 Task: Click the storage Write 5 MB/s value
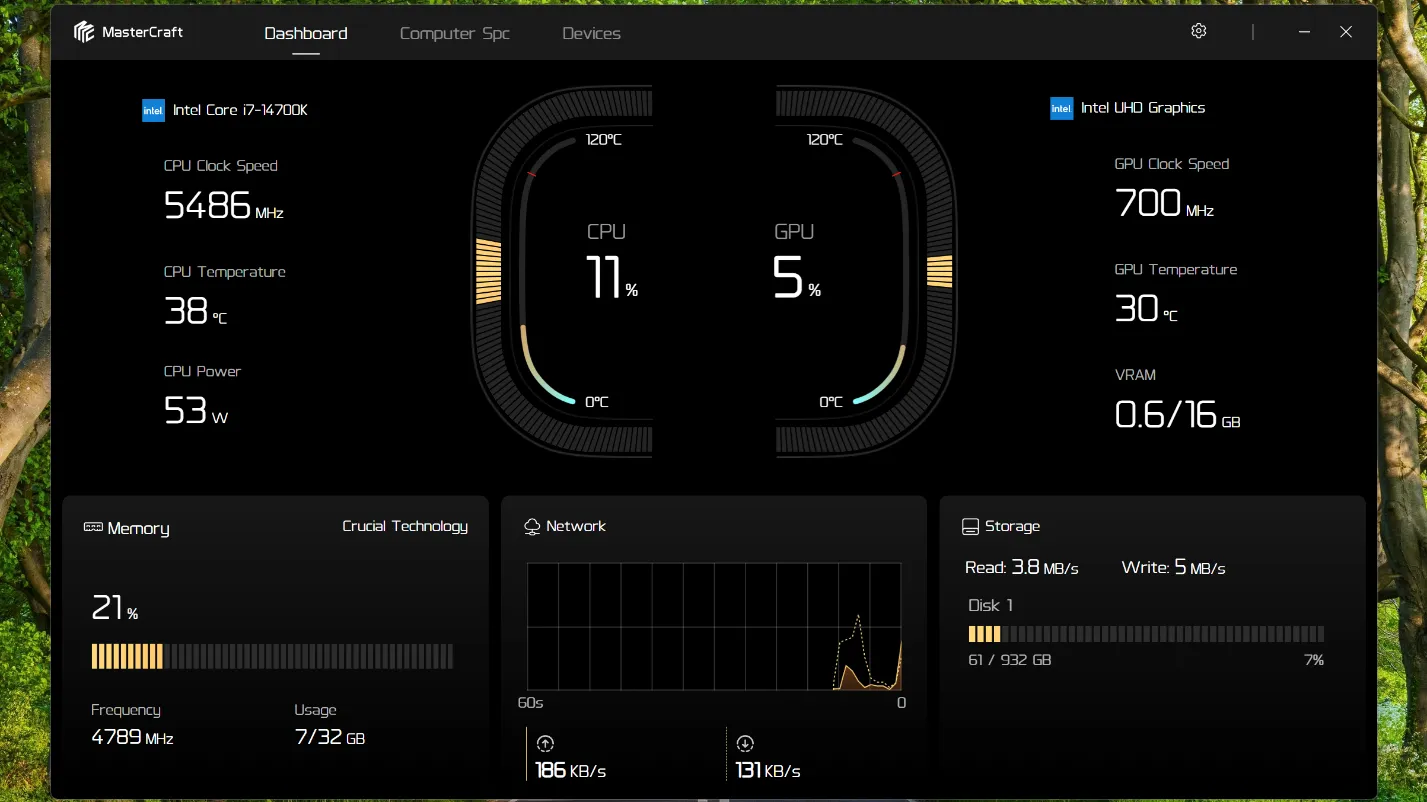[1174, 568]
